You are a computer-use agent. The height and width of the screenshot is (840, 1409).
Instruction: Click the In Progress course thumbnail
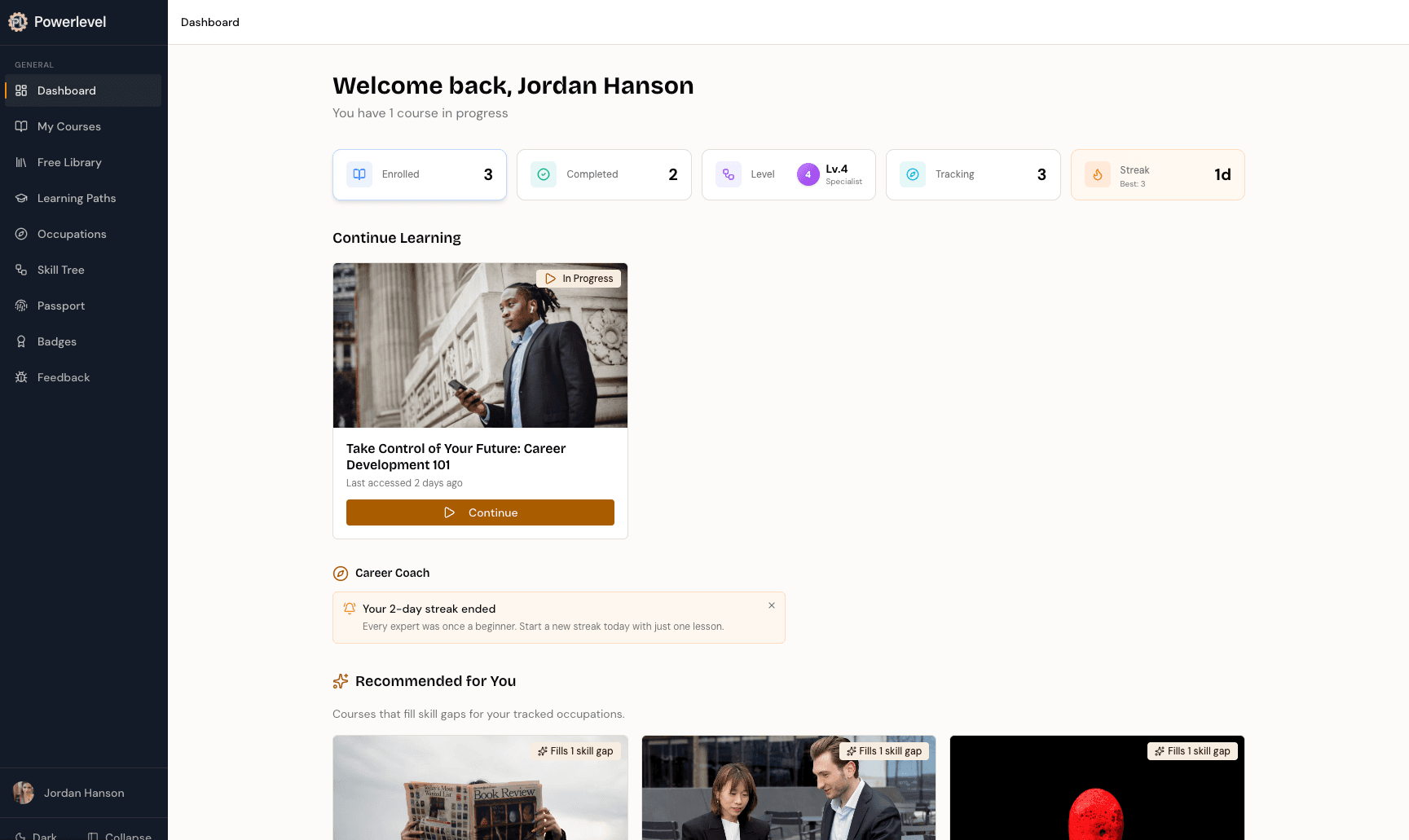coord(480,345)
